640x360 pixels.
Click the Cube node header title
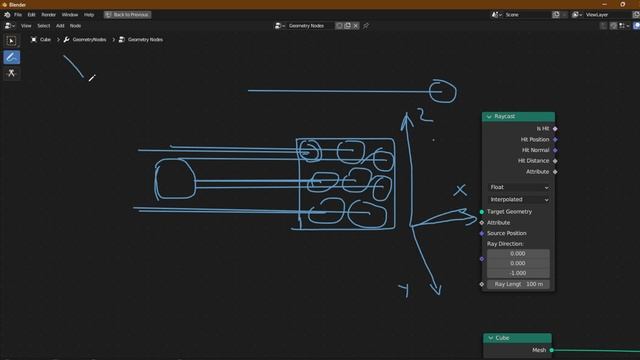[x=502, y=338]
